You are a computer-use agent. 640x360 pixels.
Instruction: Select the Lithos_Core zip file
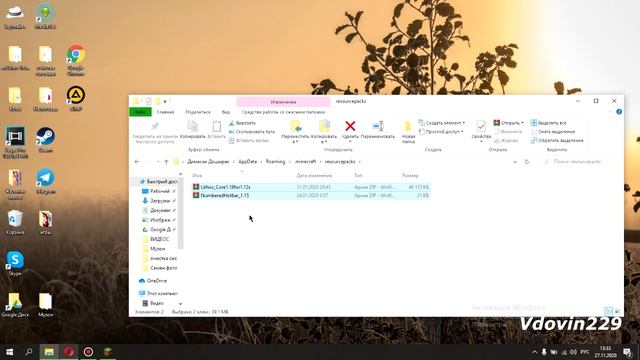point(311,187)
